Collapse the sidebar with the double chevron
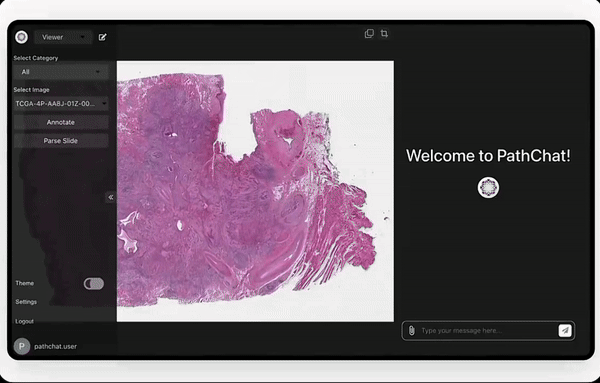 111,197
